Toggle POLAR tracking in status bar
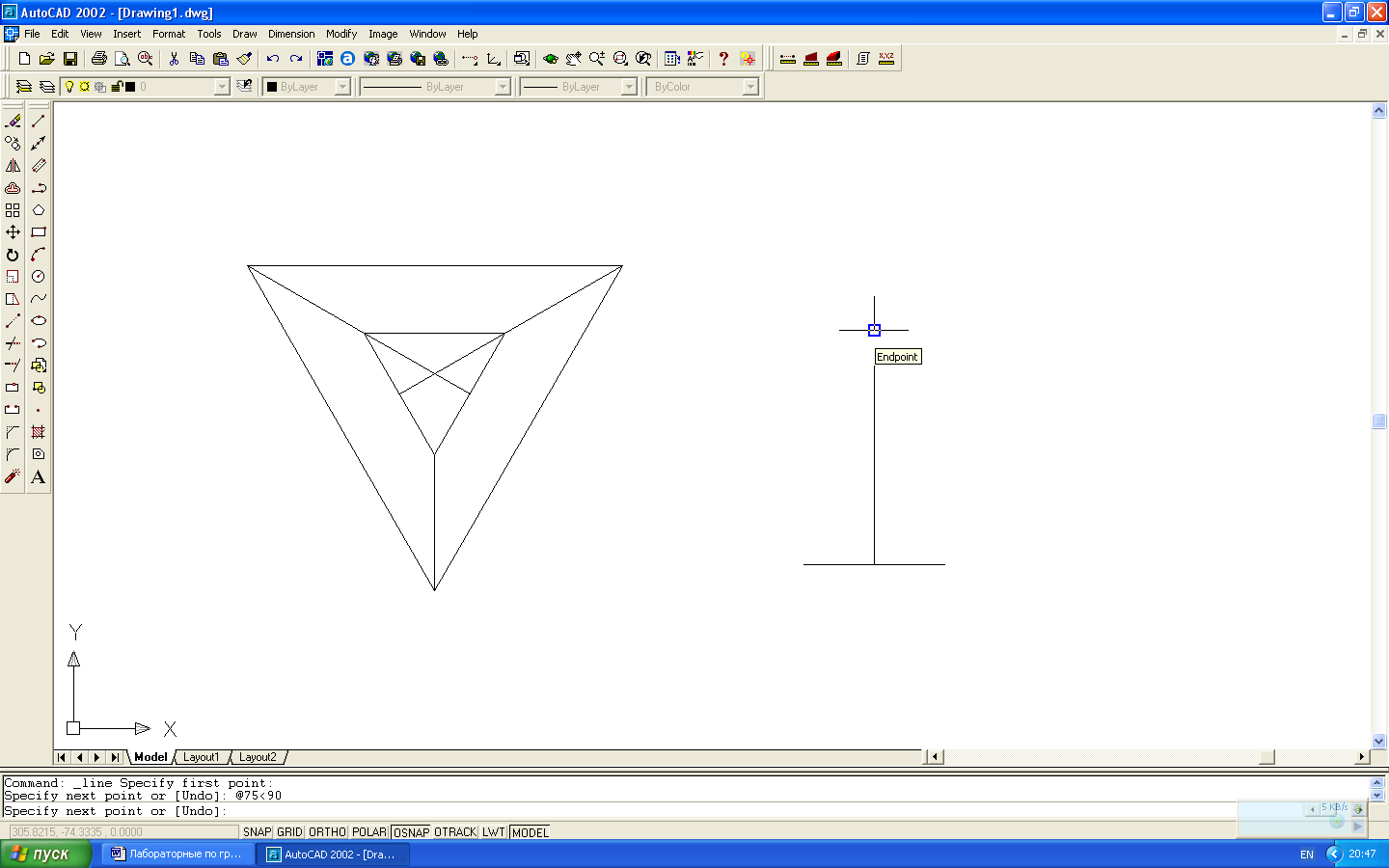Image resolution: width=1389 pixels, height=868 pixels. click(x=368, y=832)
